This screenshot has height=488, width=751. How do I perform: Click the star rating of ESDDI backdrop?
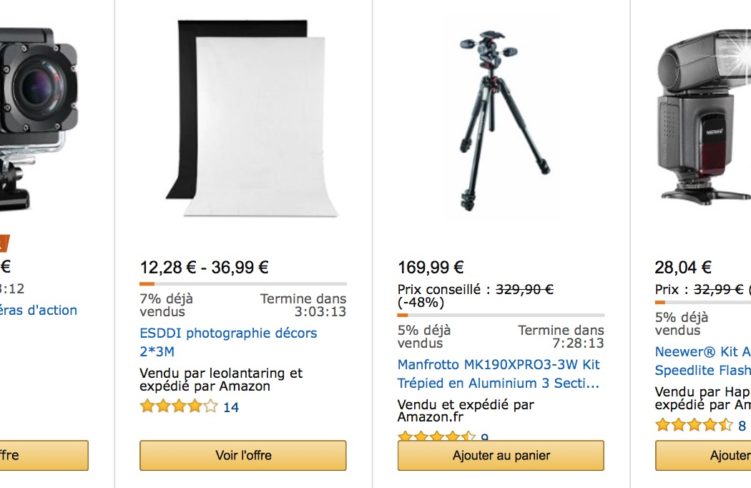(179, 407)
